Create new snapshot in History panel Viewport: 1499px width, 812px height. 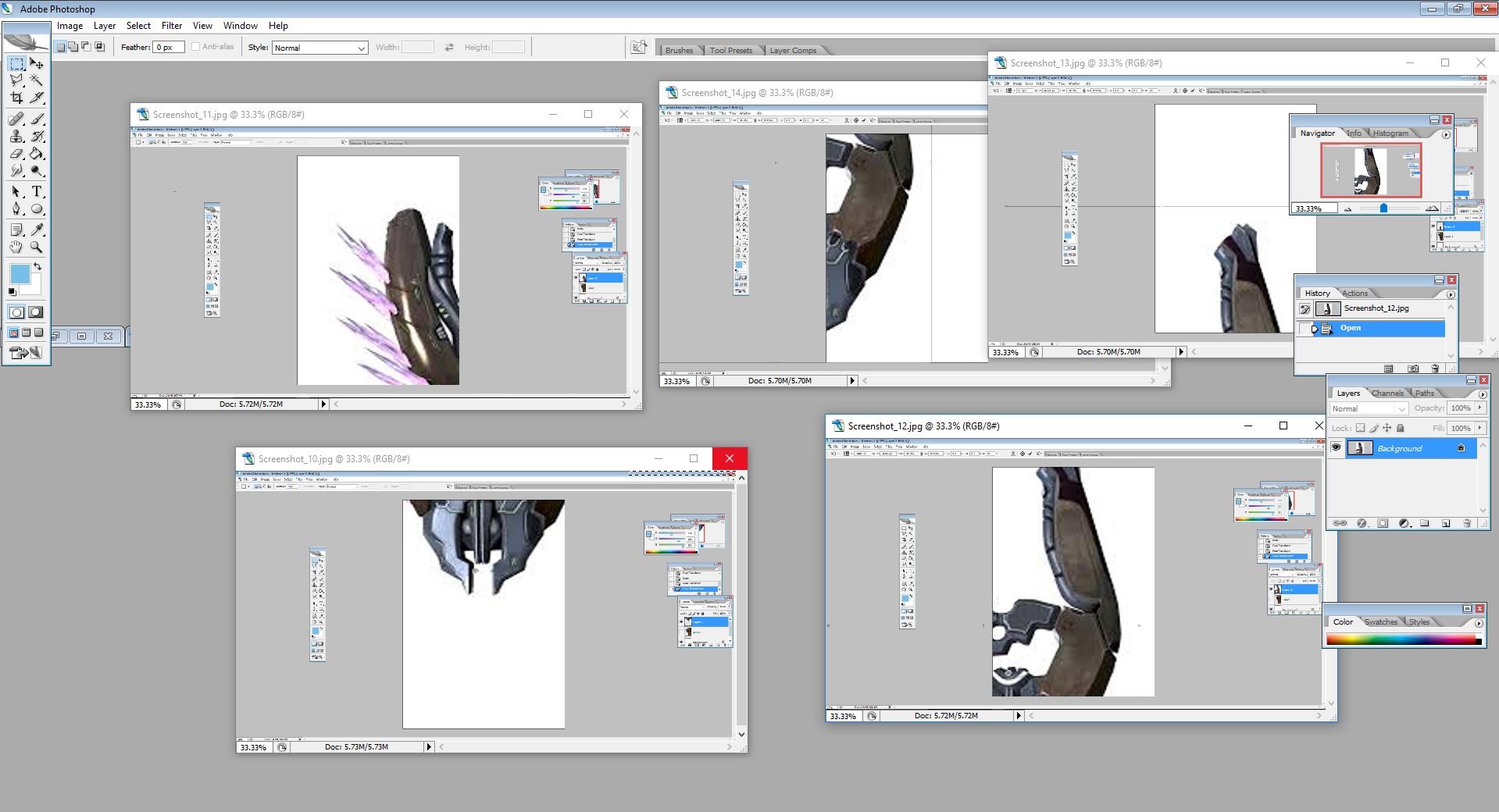click(1413, 369)
